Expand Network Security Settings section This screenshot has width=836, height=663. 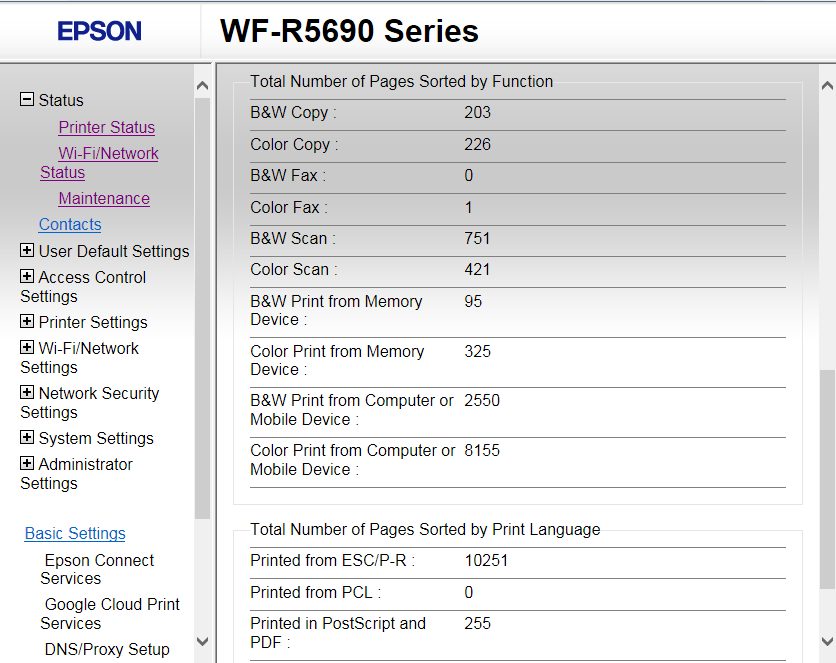coord(27,393)
